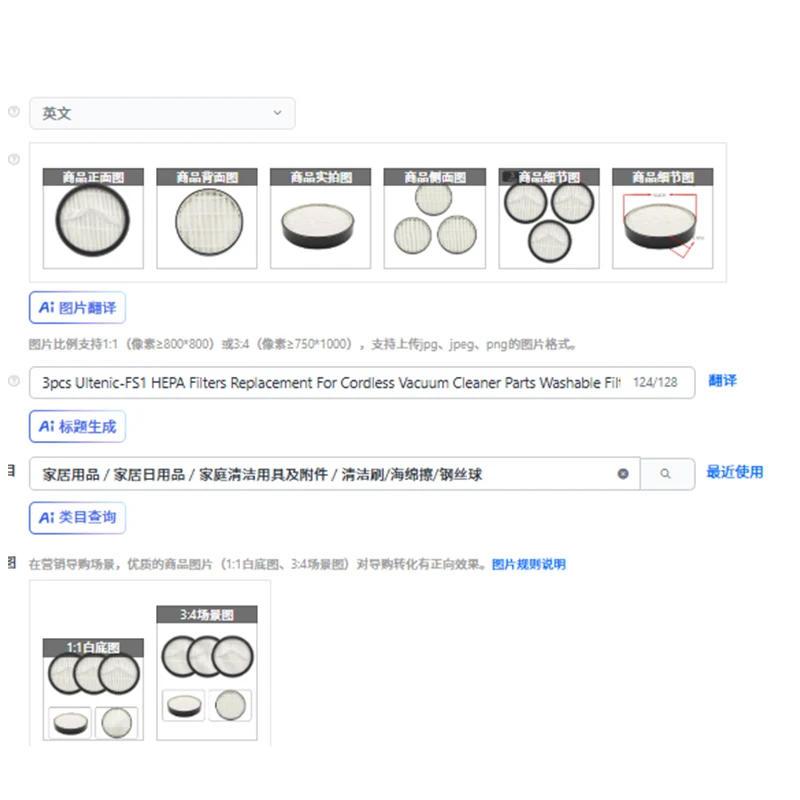Select the 1:1白底图 marketing image

pyautogui.click(x=93, y=689)
